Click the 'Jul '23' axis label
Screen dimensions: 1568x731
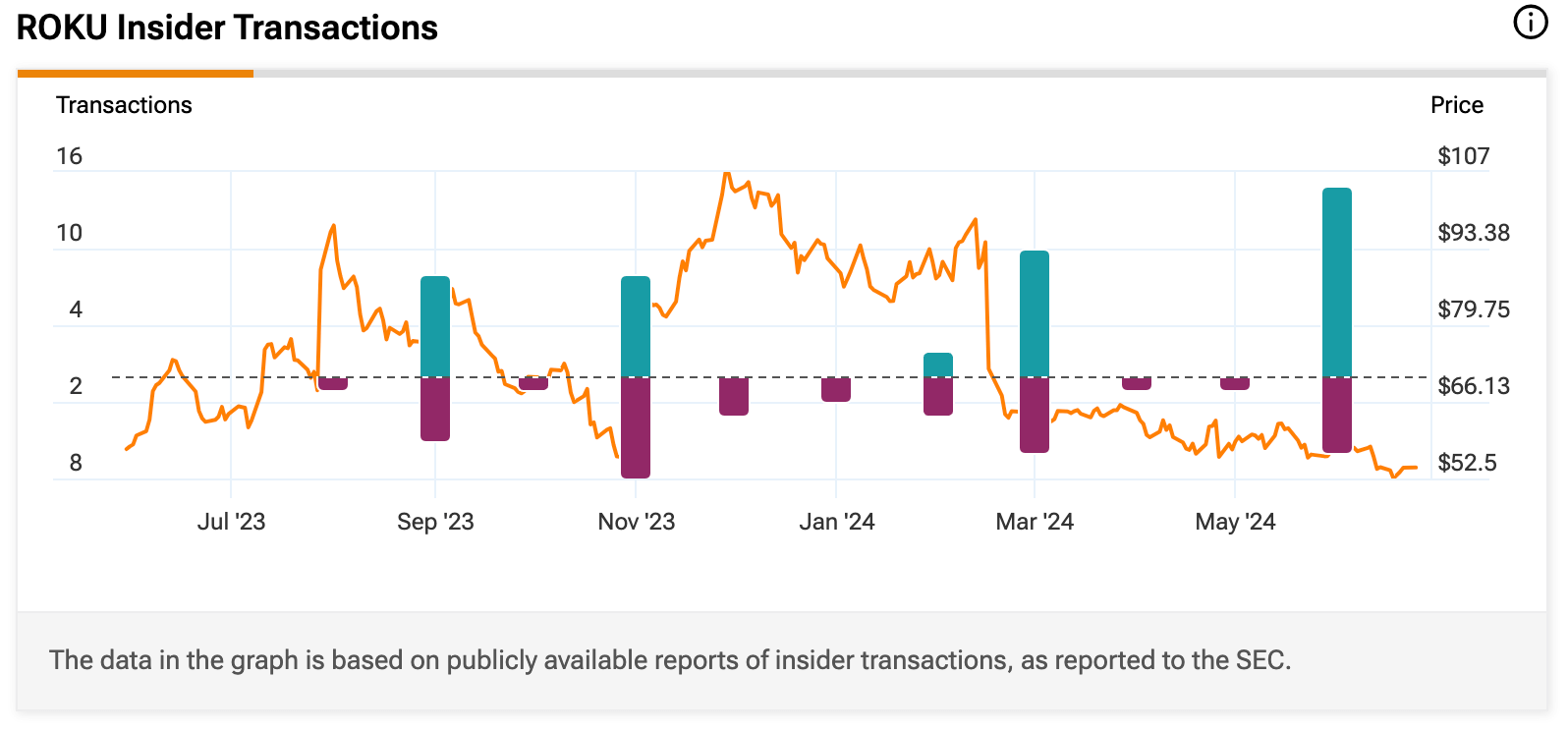click(x=231, y=522)
